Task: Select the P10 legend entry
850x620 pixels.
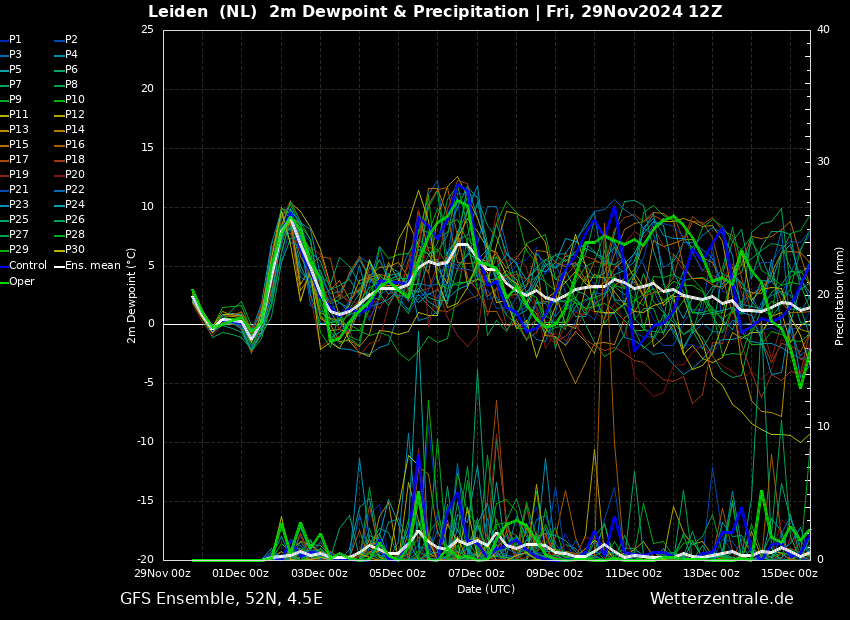Action: click(74, 100)
